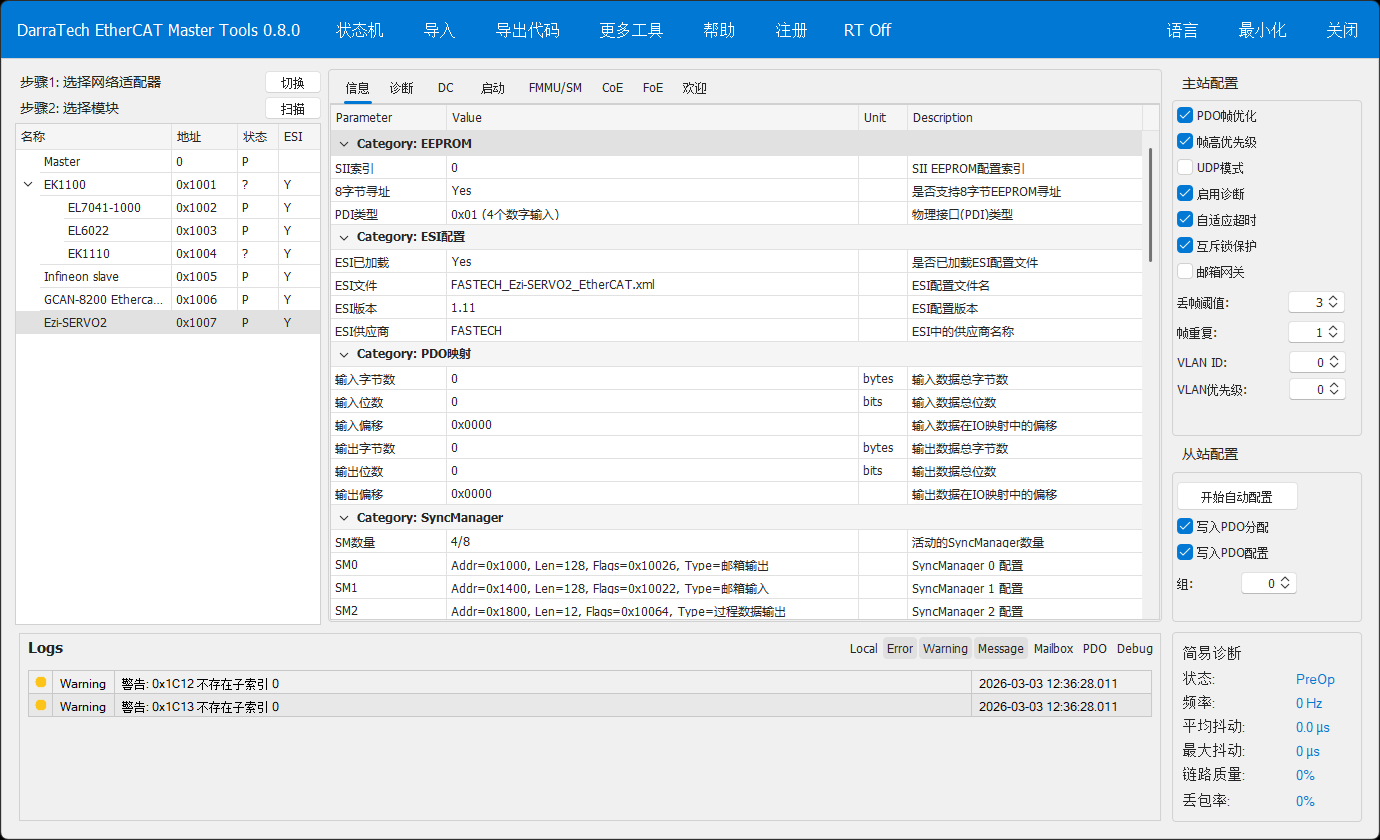
Task: Open the 状态机 menu
Action: [359, 30]
